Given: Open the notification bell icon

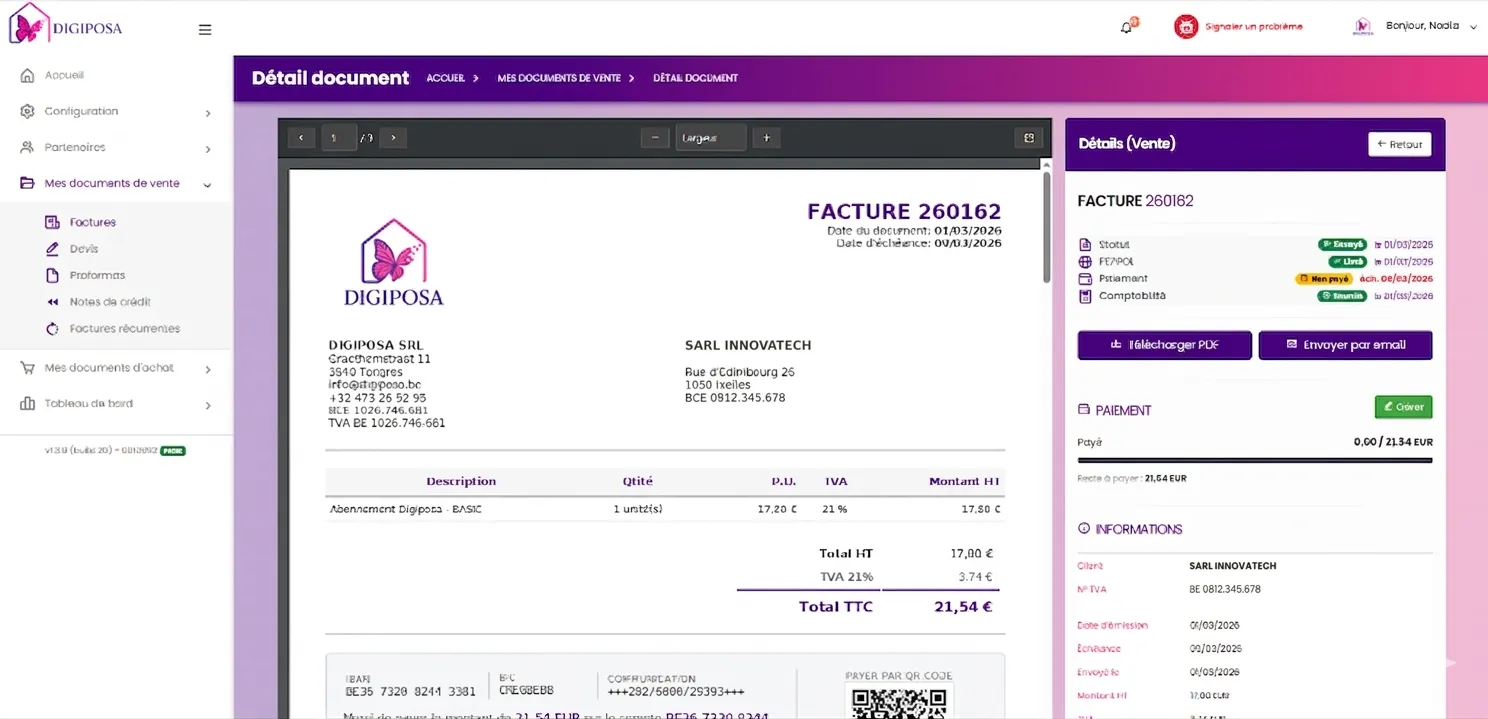Looking at the screenshot, I should coord(1124,27).
